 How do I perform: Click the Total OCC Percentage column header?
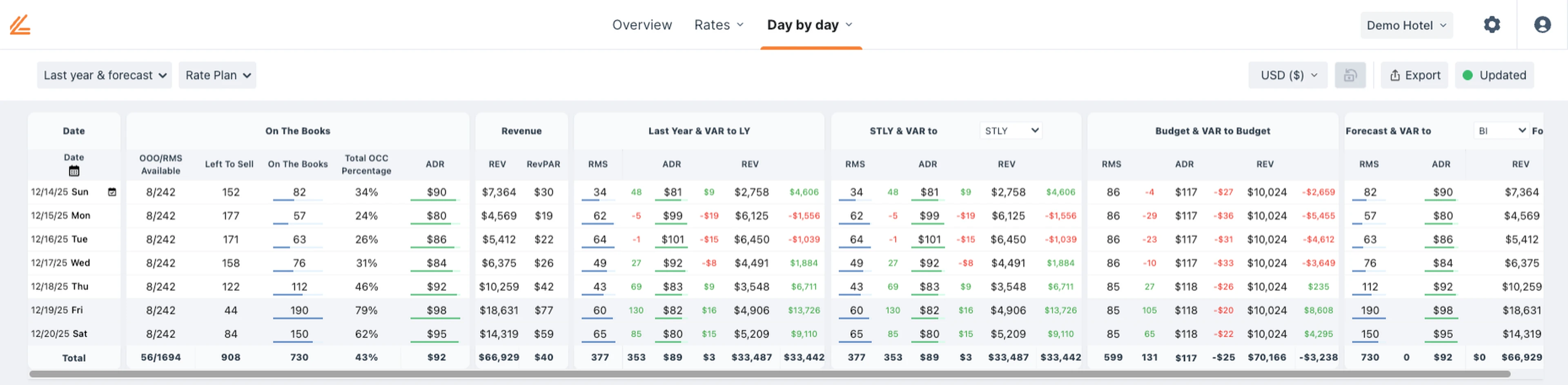tap(366, 164)
